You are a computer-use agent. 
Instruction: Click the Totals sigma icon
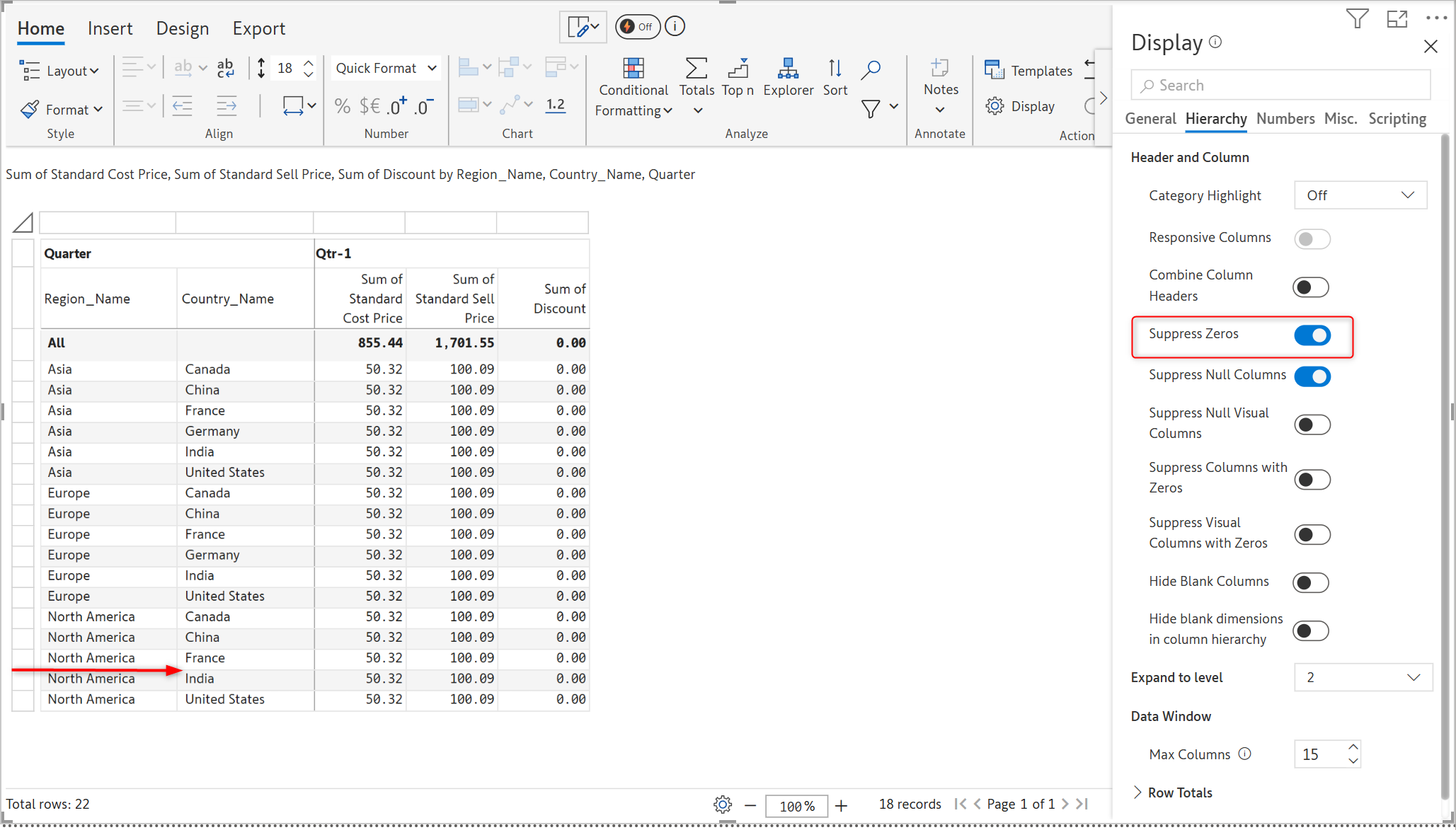(696, 69)
